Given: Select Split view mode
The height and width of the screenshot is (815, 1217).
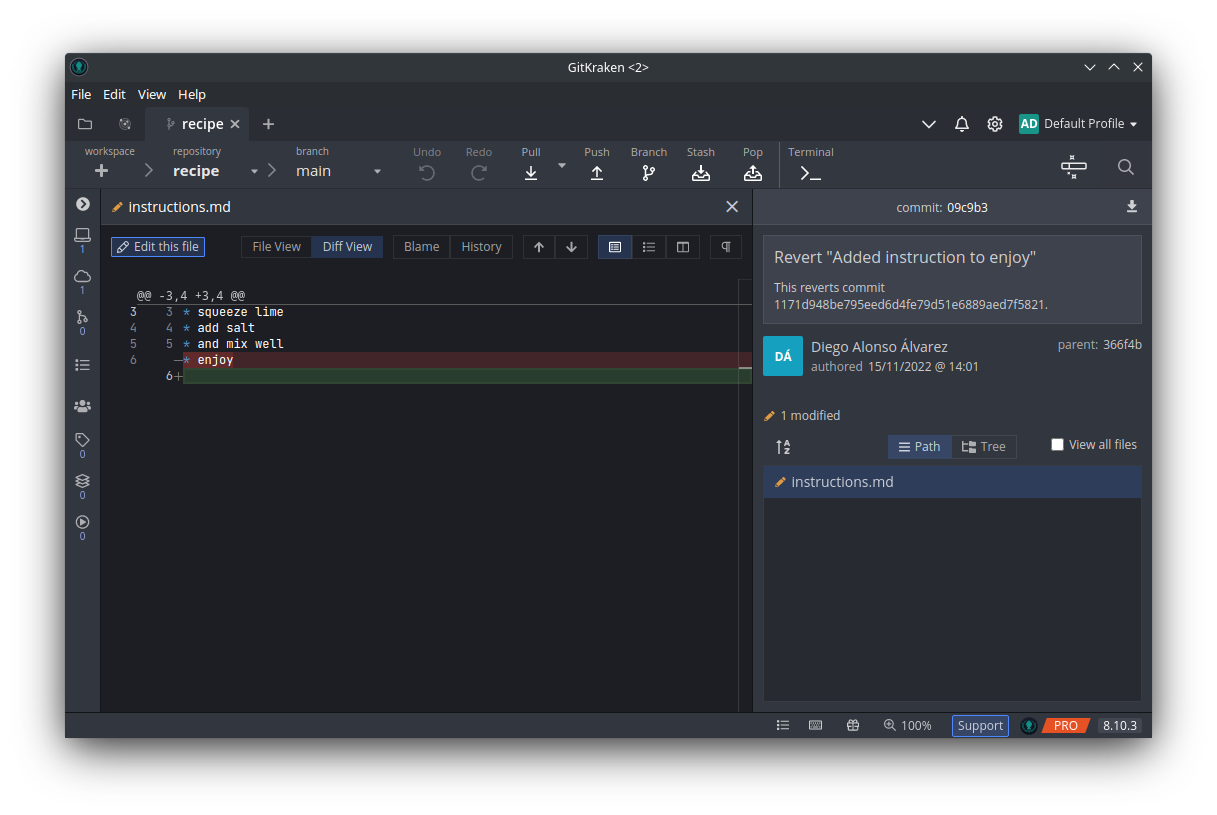Looking at the screenshot, I should point(683,247).
